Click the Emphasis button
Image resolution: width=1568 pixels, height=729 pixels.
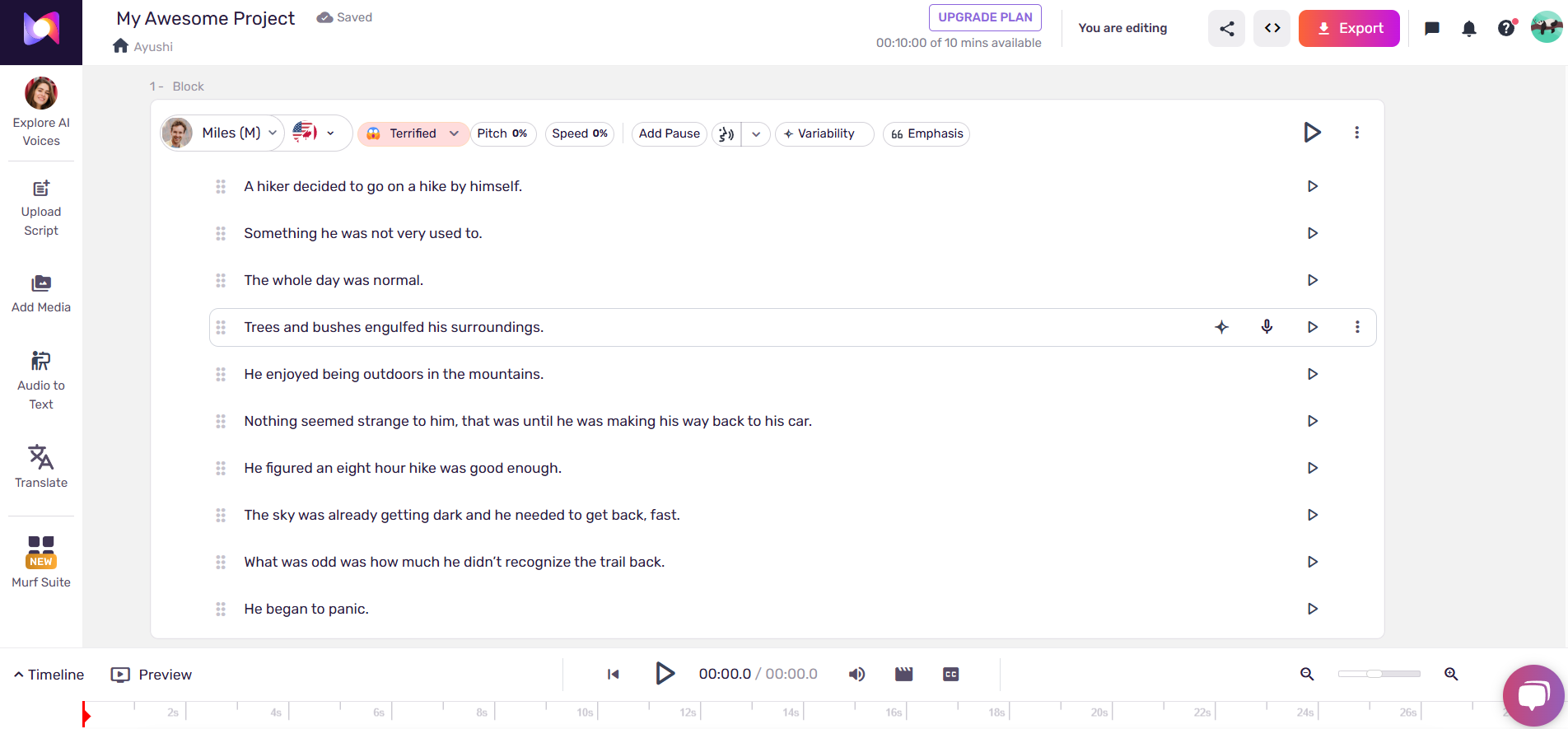(x=926, y=133)
